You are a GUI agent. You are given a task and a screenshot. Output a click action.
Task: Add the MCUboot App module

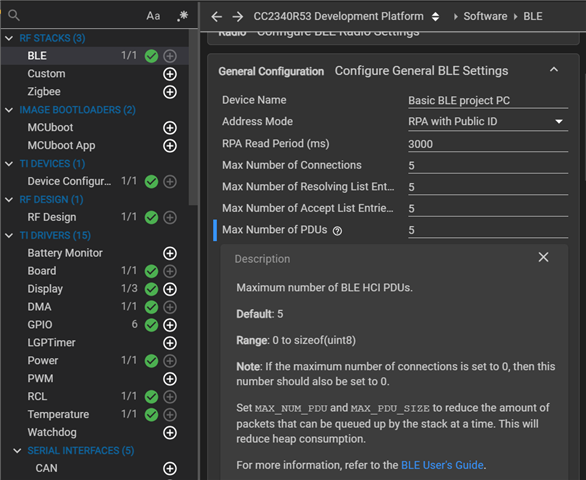coord(170,146)
